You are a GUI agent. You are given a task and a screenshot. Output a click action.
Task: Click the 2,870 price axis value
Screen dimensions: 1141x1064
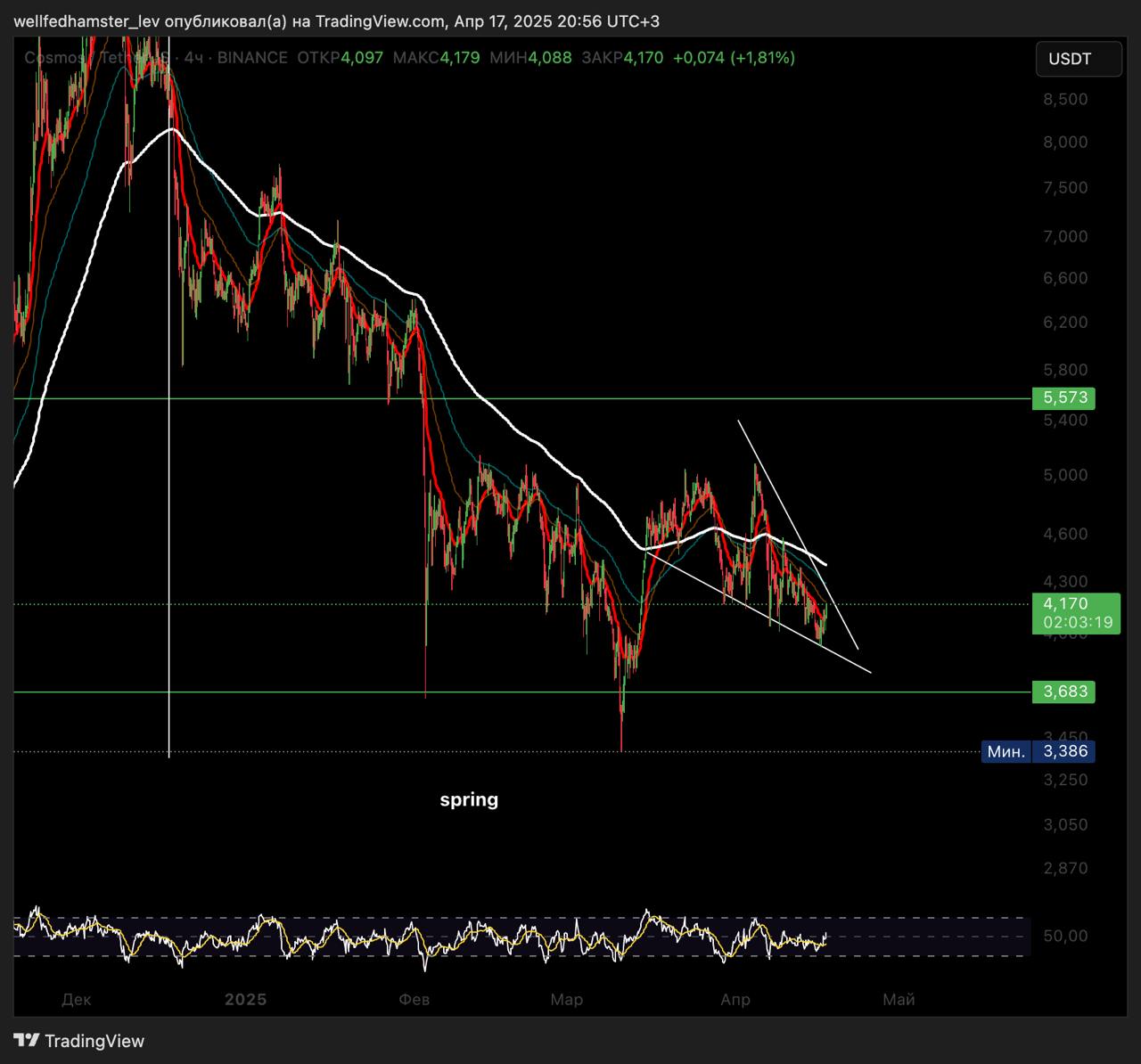coord(1065,868)
